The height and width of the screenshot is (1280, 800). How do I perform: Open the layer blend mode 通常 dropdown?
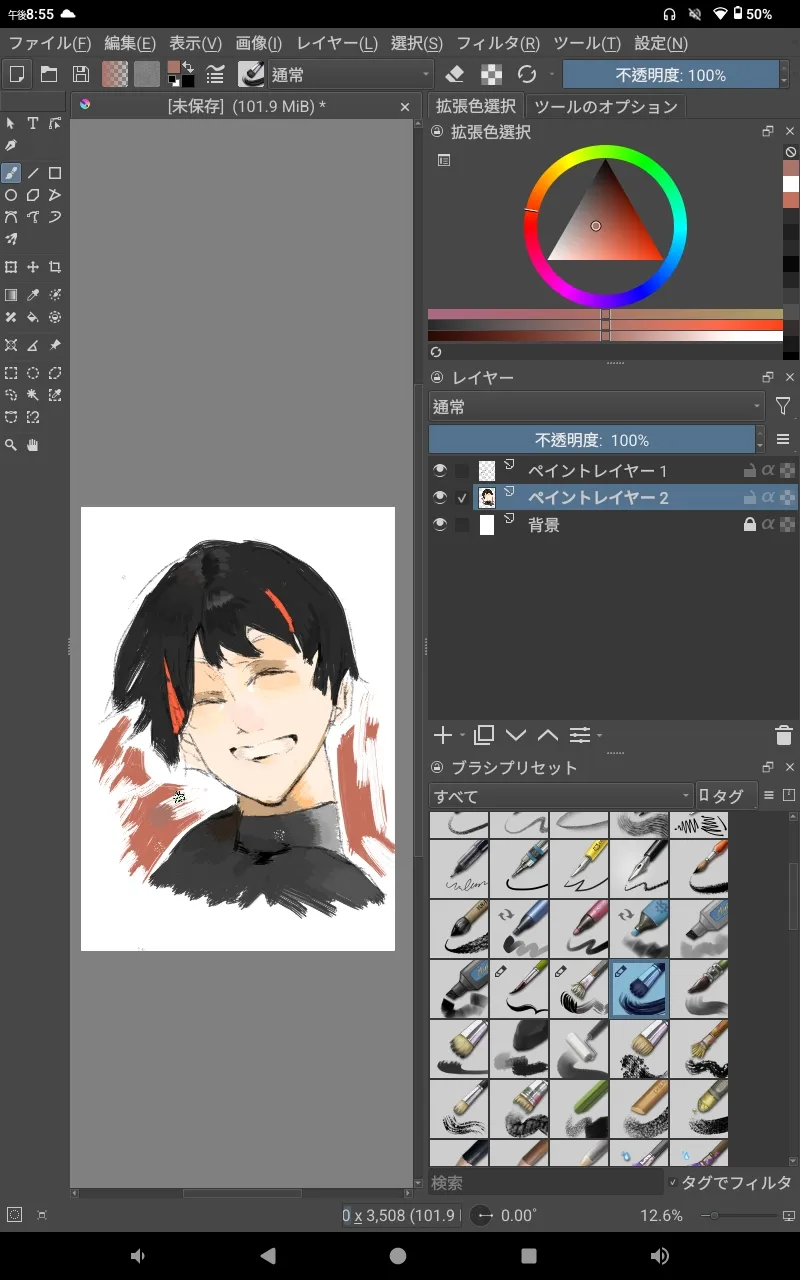point(597,407)
